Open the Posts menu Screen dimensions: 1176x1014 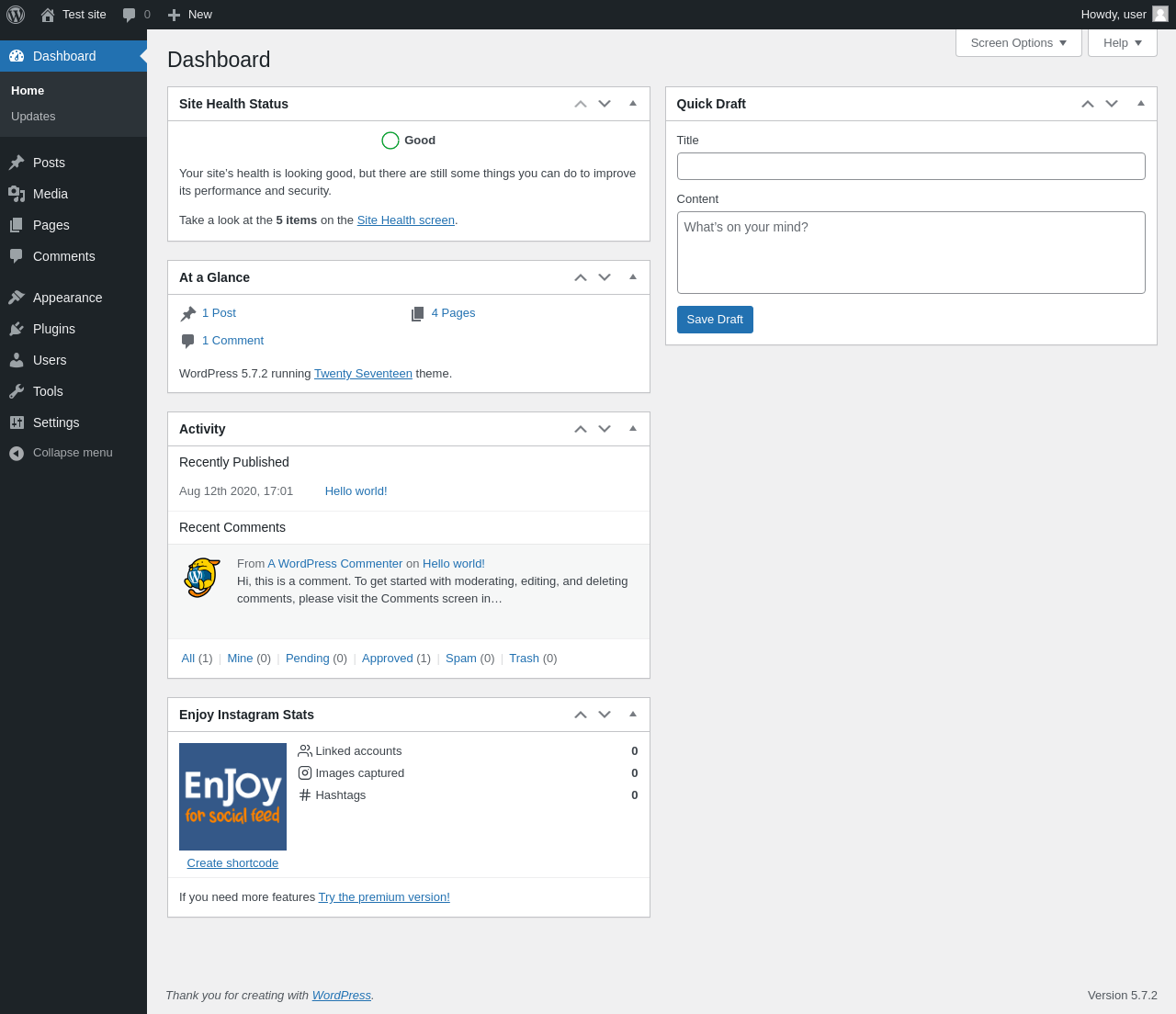pos(73,163)
